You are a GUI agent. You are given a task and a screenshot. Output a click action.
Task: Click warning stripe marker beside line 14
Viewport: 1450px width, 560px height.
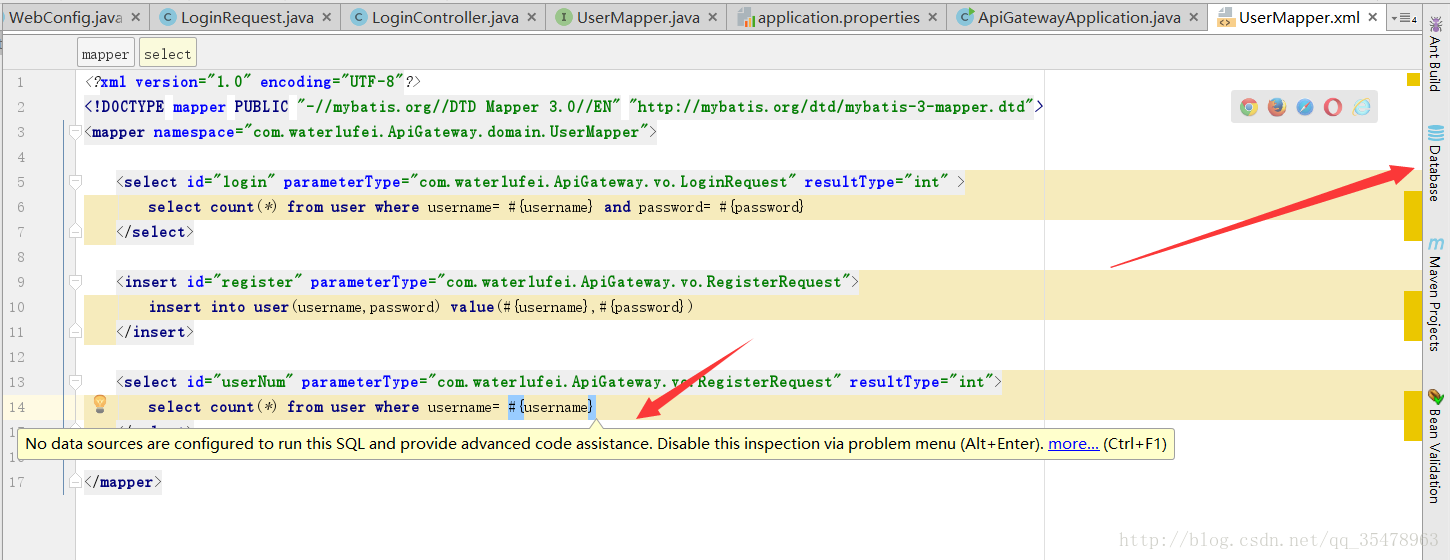(x=1413, y=416)
